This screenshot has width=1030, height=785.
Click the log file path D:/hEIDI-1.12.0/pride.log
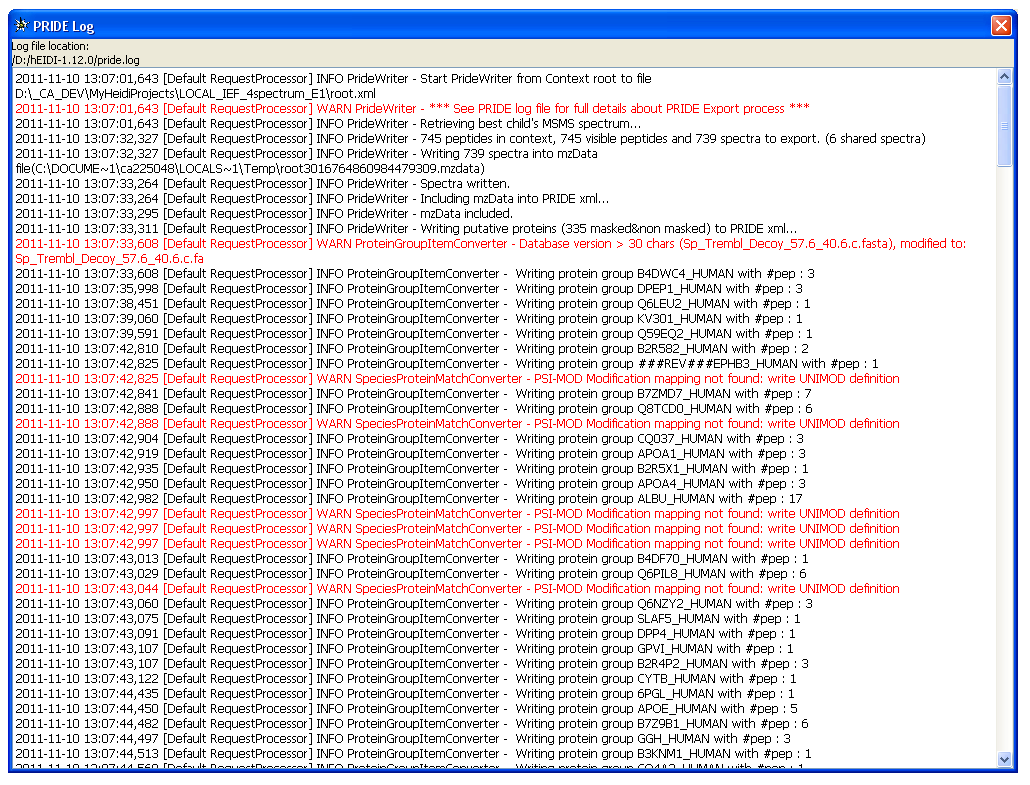[76, 60]
